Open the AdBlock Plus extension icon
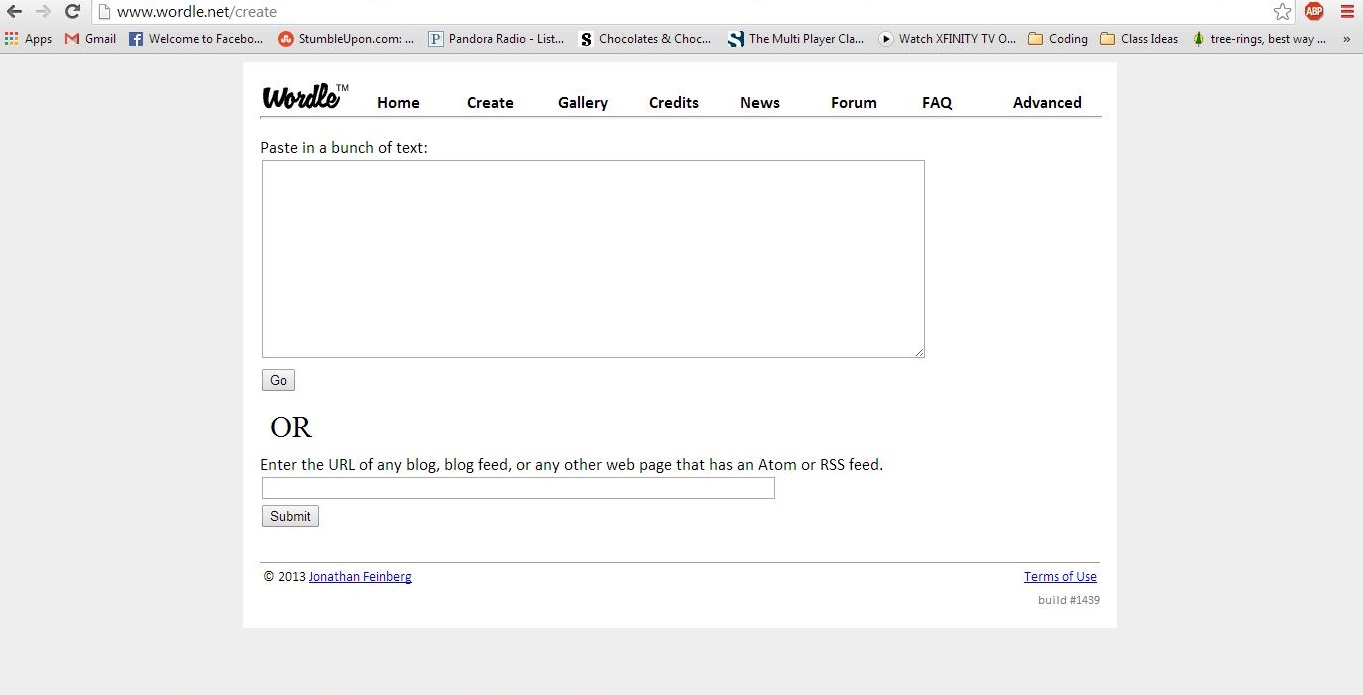The height and width of the screenshot is (695, 1363). point(1314,11)
